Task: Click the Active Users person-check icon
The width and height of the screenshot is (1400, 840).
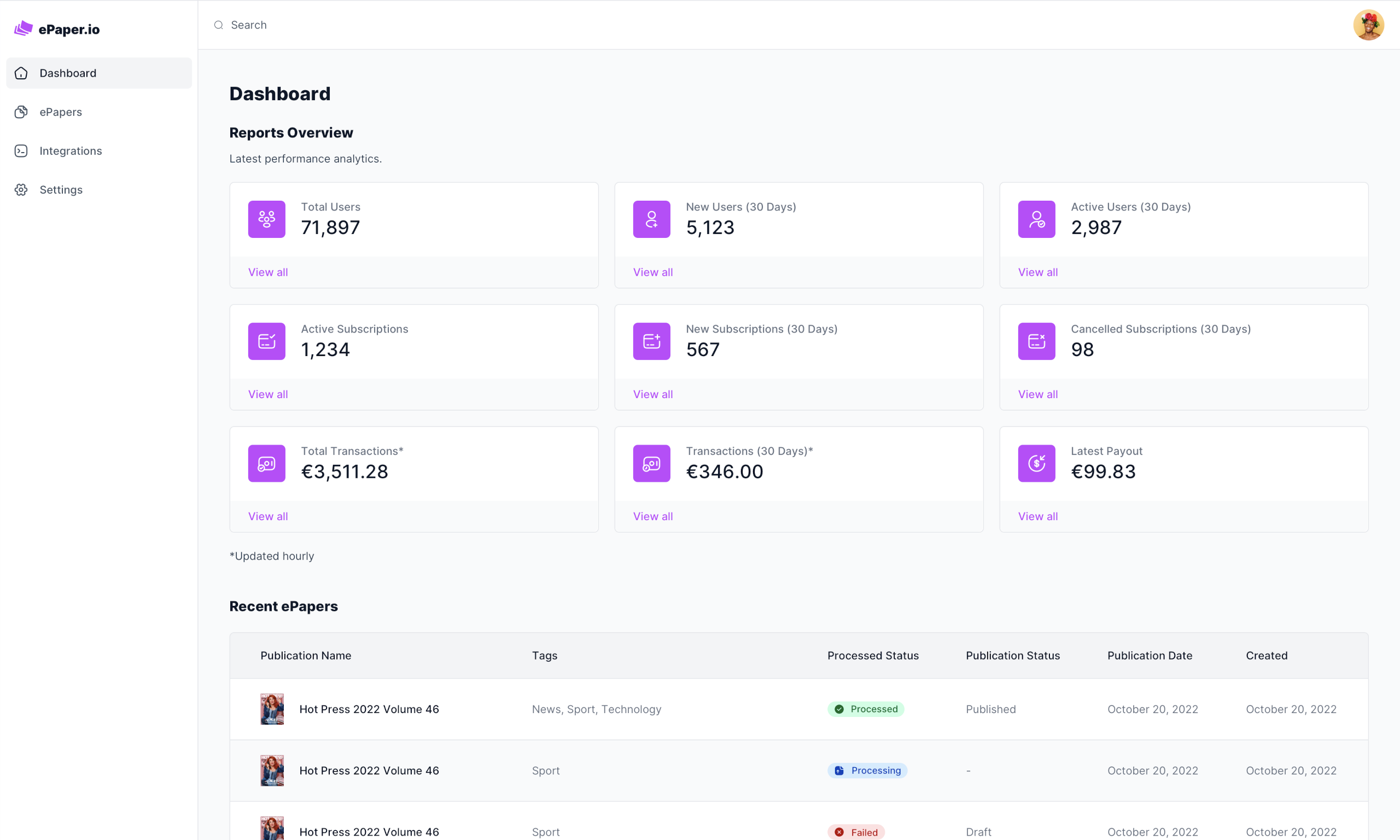Action: [x=1036, y=219]
